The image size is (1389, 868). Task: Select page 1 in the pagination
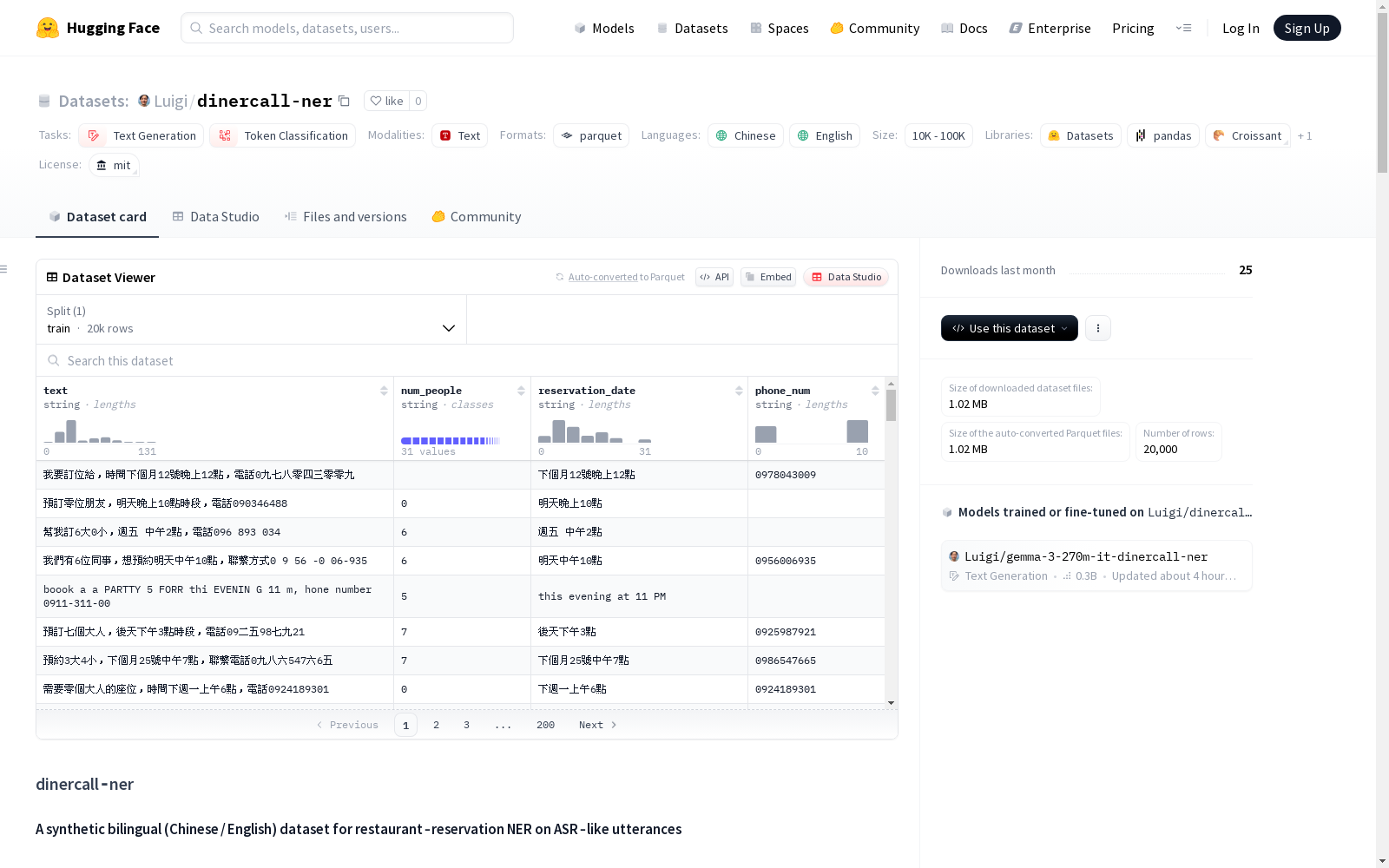pyautogui.click(x=405, y=725)
